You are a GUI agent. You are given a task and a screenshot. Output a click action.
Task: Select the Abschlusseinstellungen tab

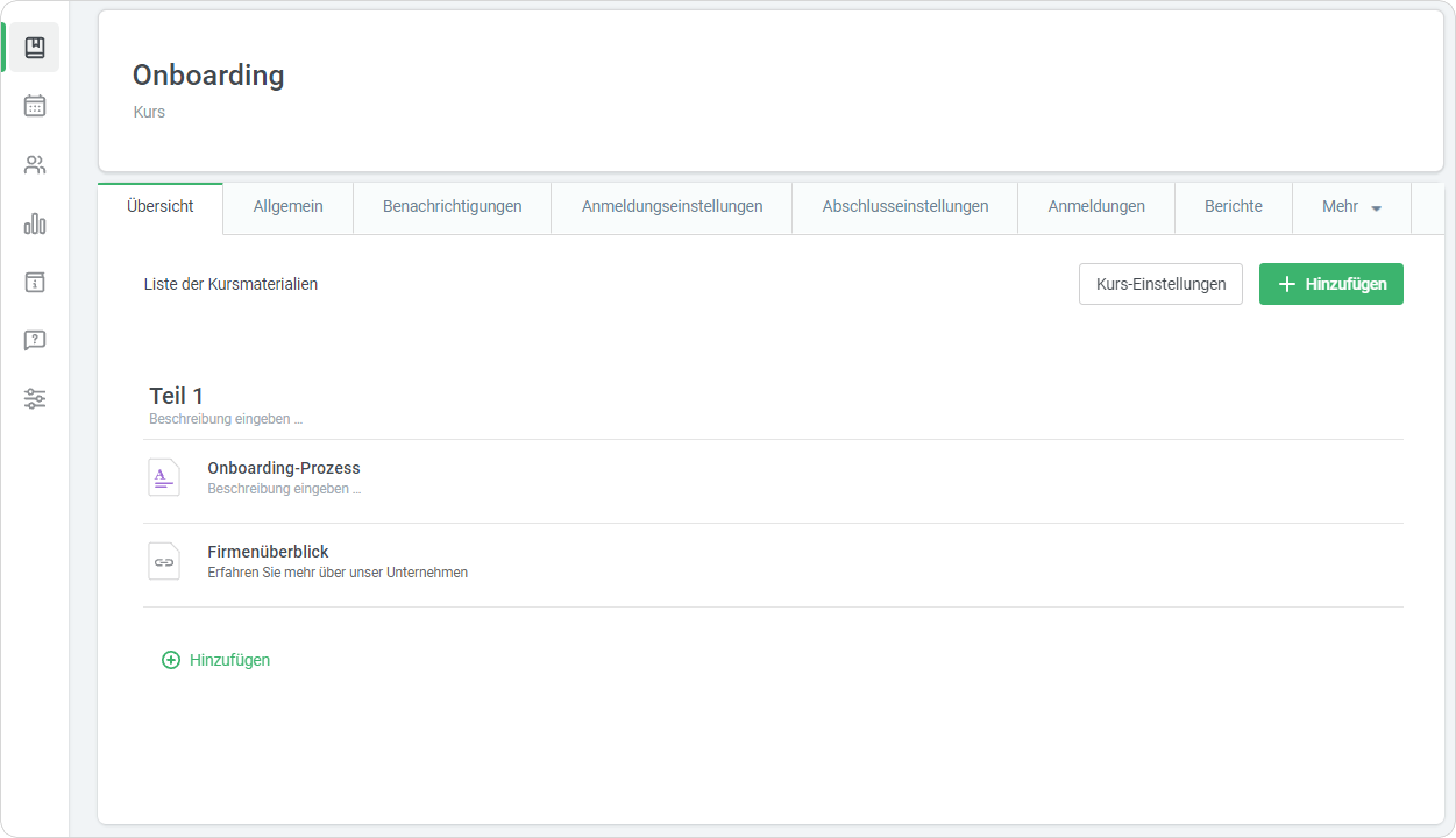[905, 207]
